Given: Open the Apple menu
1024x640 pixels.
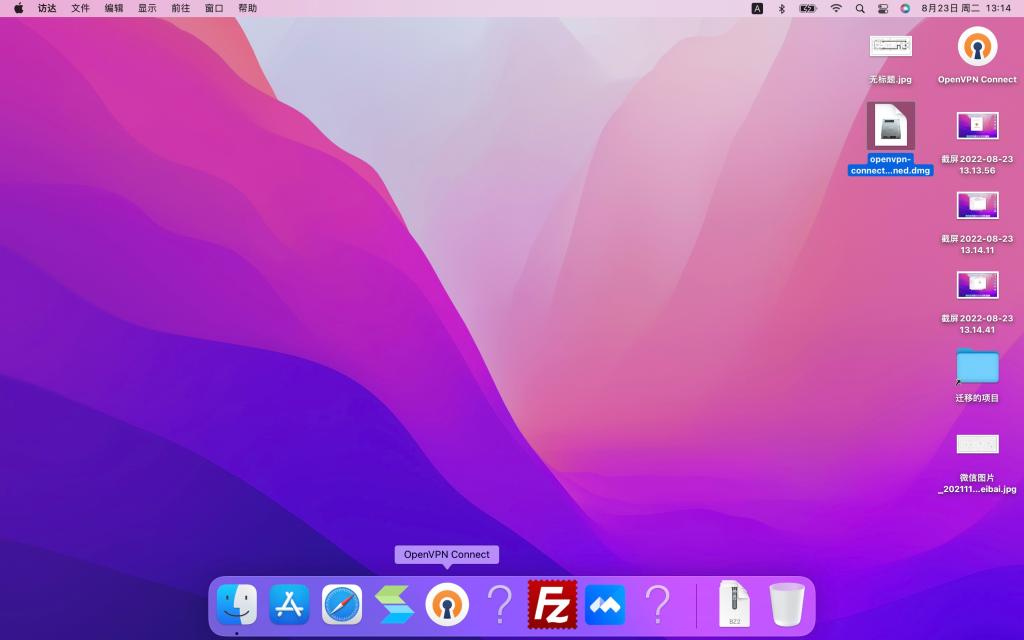Looking at the screenshot, I should tap(19, 8).
